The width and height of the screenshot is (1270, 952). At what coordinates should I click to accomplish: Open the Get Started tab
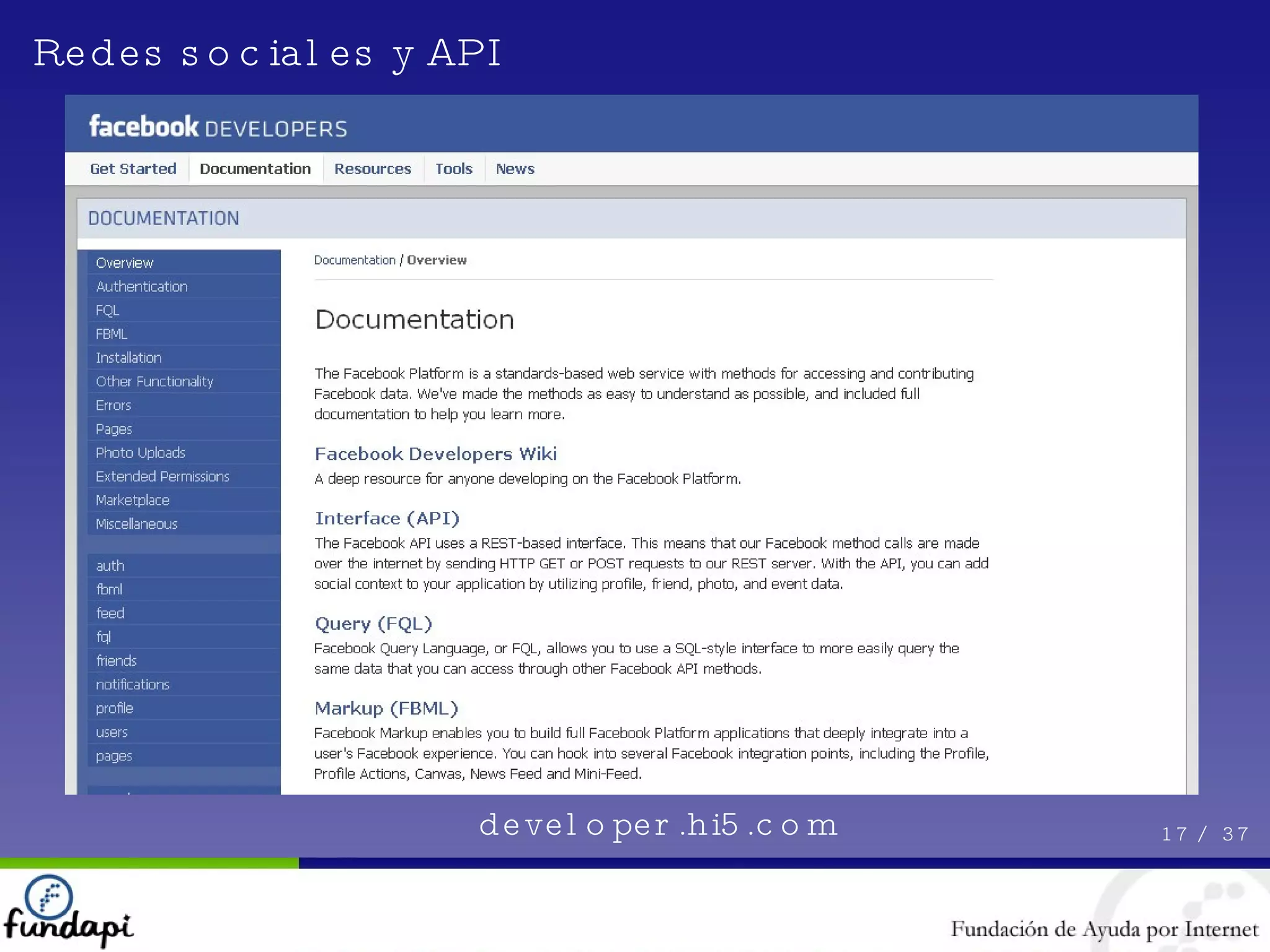(x=133, y=169)
